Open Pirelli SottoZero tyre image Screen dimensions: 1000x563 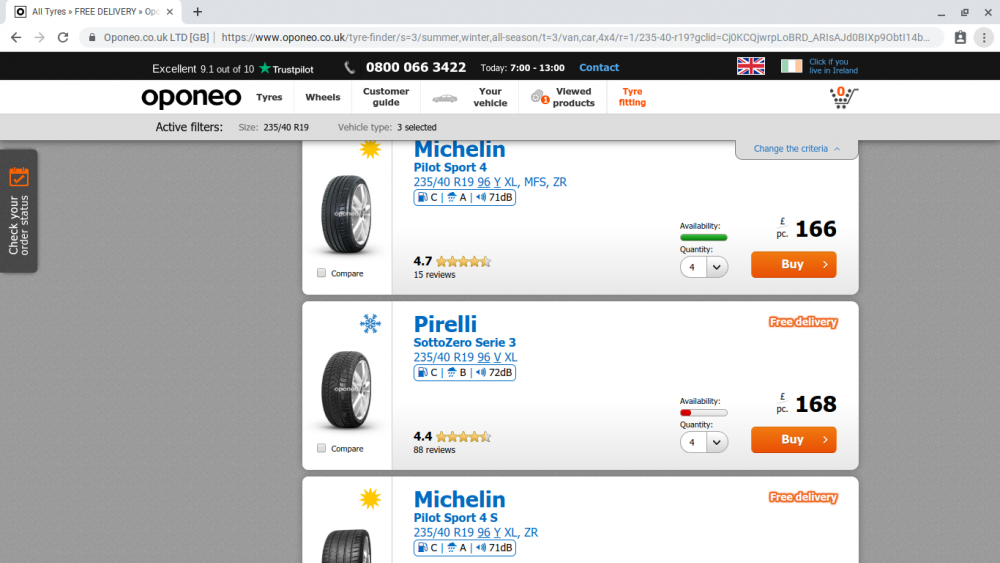346,390
